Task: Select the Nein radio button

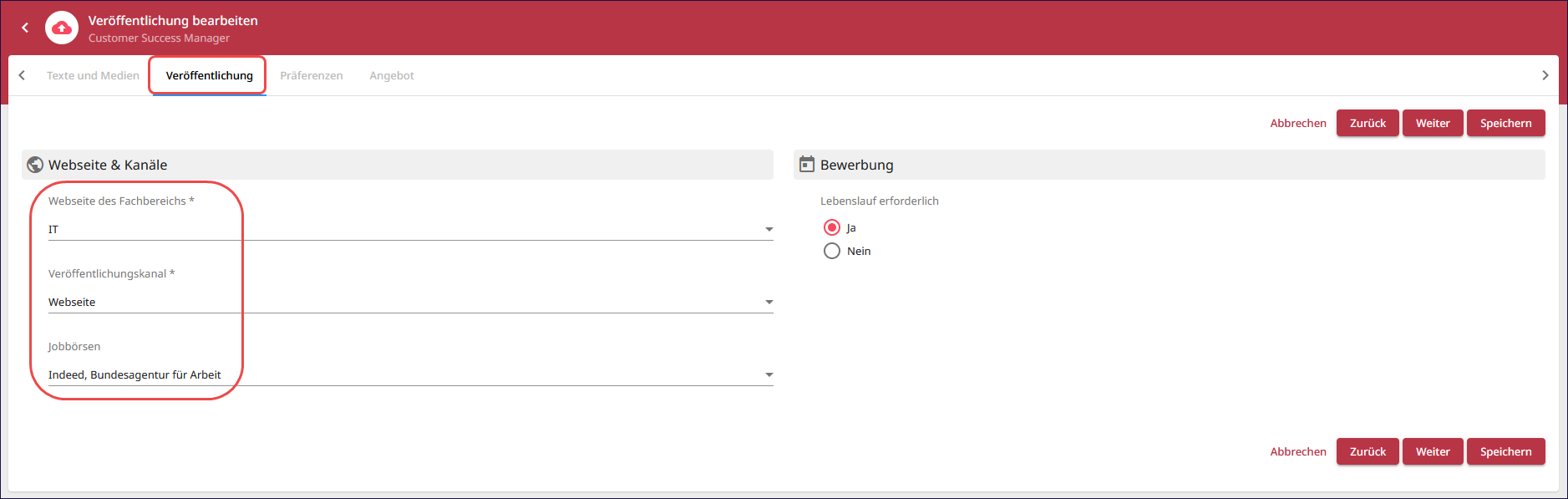Action: tap(832, 251)
